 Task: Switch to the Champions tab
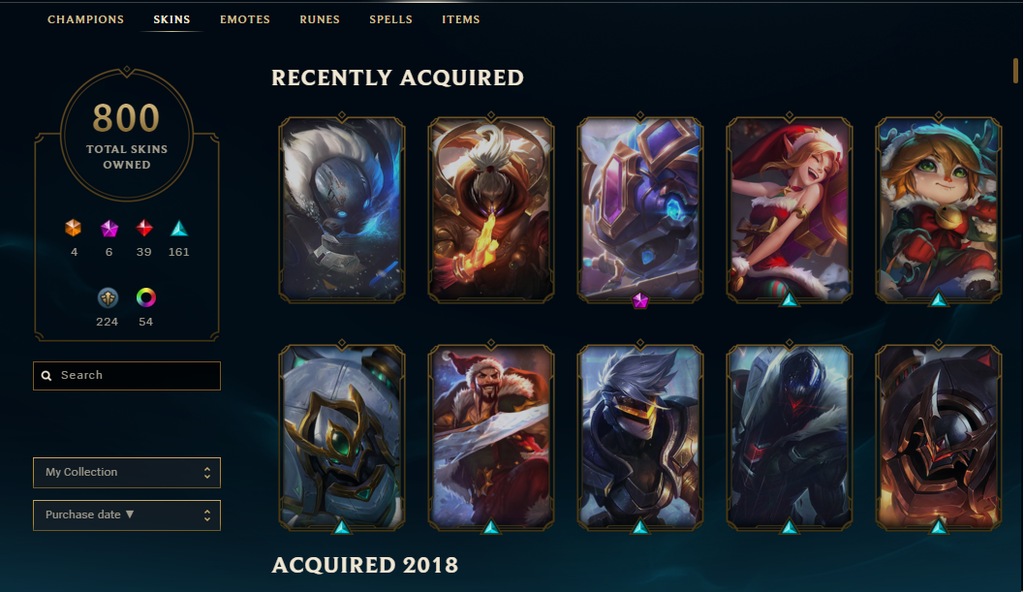[86, 20]
